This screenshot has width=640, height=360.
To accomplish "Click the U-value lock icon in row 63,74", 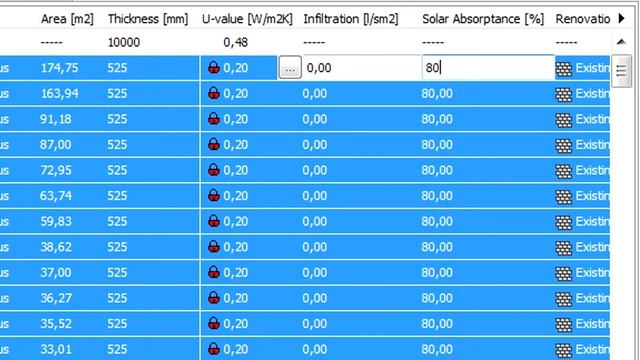I will click(214, 196).
